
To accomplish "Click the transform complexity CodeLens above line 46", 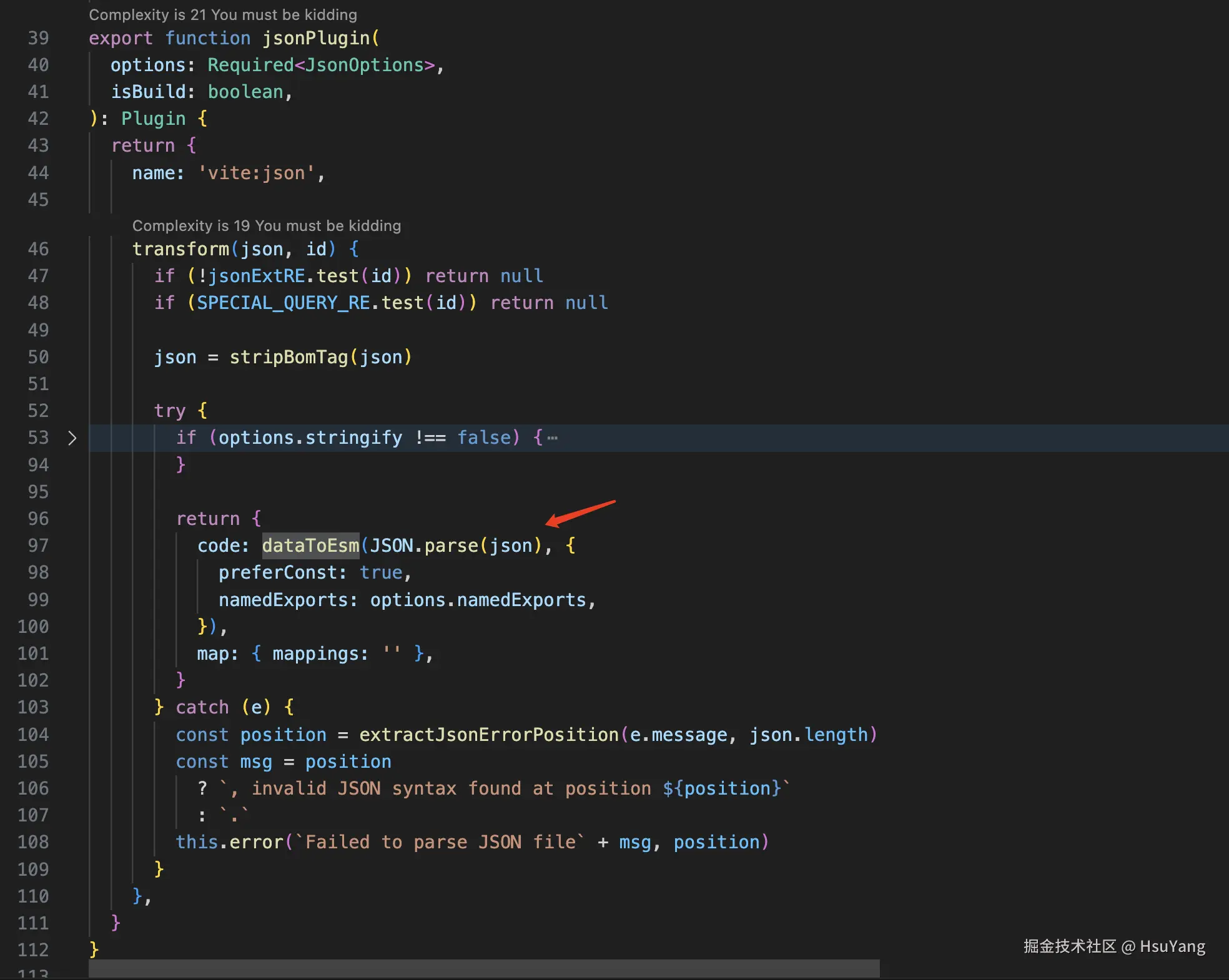I will click(x=267, y=225).
